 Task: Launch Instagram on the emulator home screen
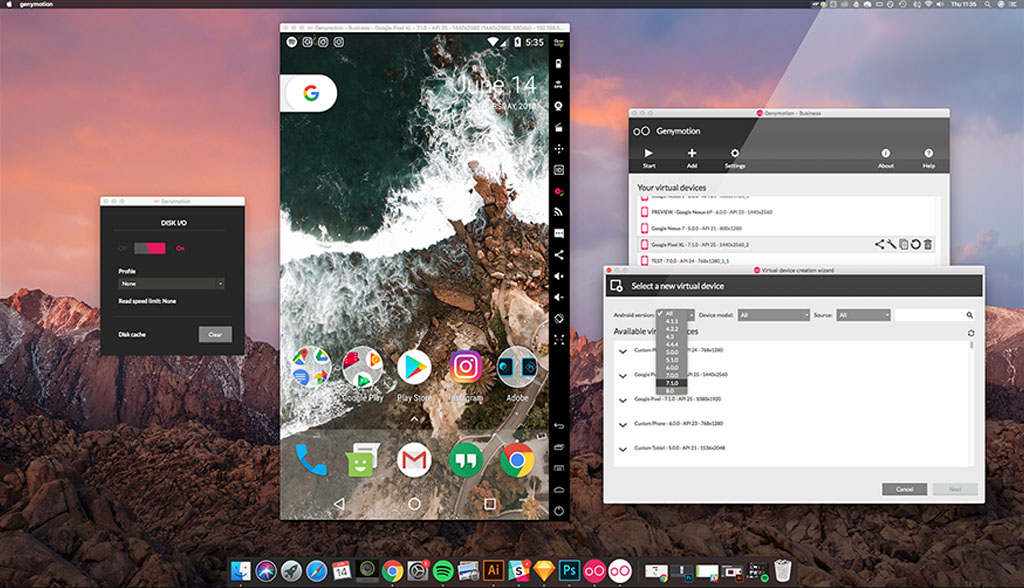(x=465, y=368)
